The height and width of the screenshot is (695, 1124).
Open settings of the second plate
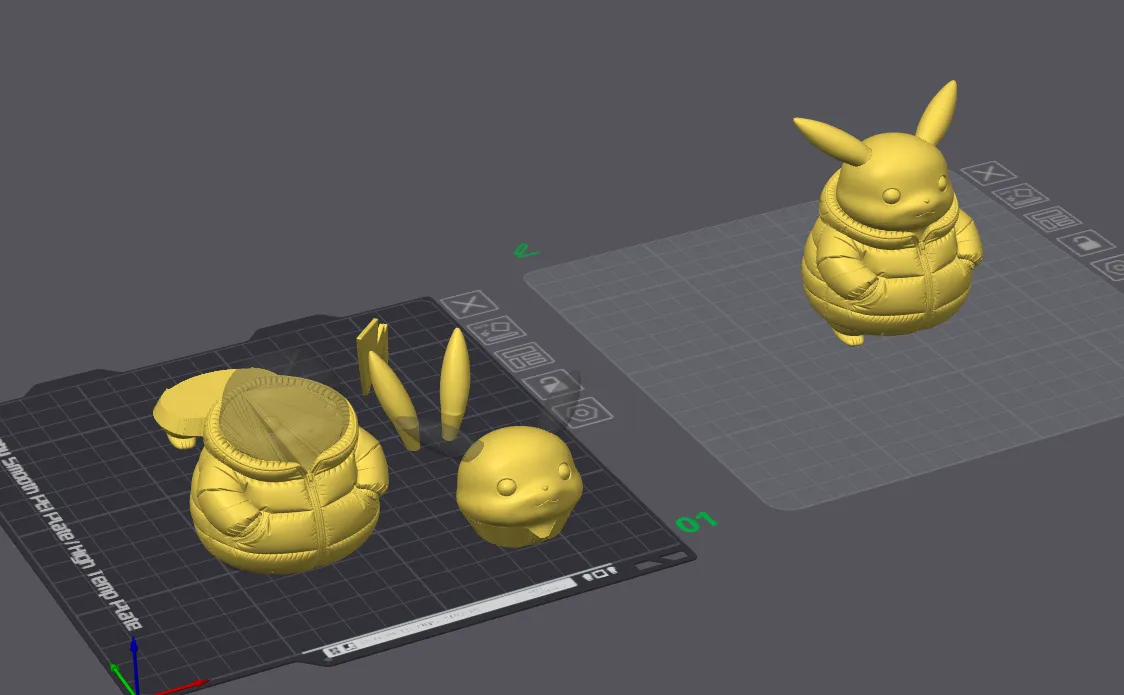pos(1111,269)
